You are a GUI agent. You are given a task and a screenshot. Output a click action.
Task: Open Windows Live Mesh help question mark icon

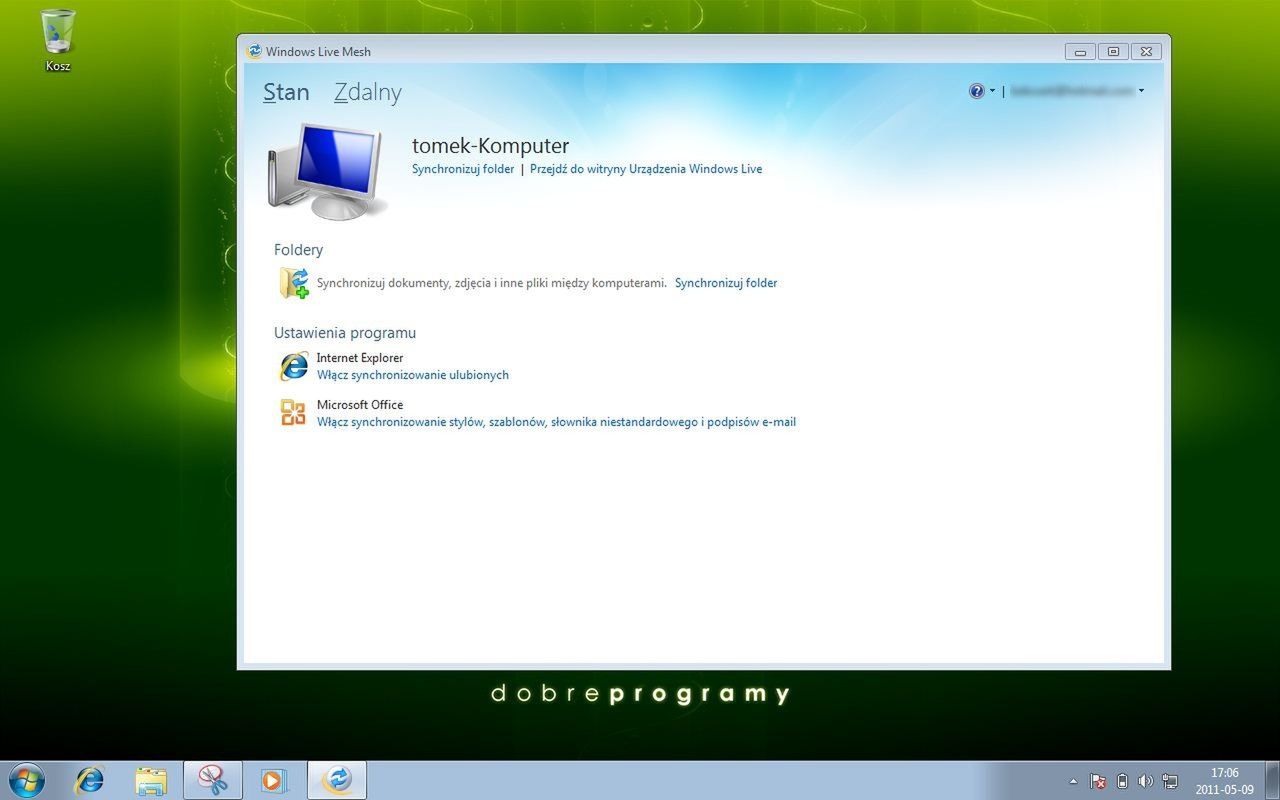pyautogui.click(x=975, y=90)
